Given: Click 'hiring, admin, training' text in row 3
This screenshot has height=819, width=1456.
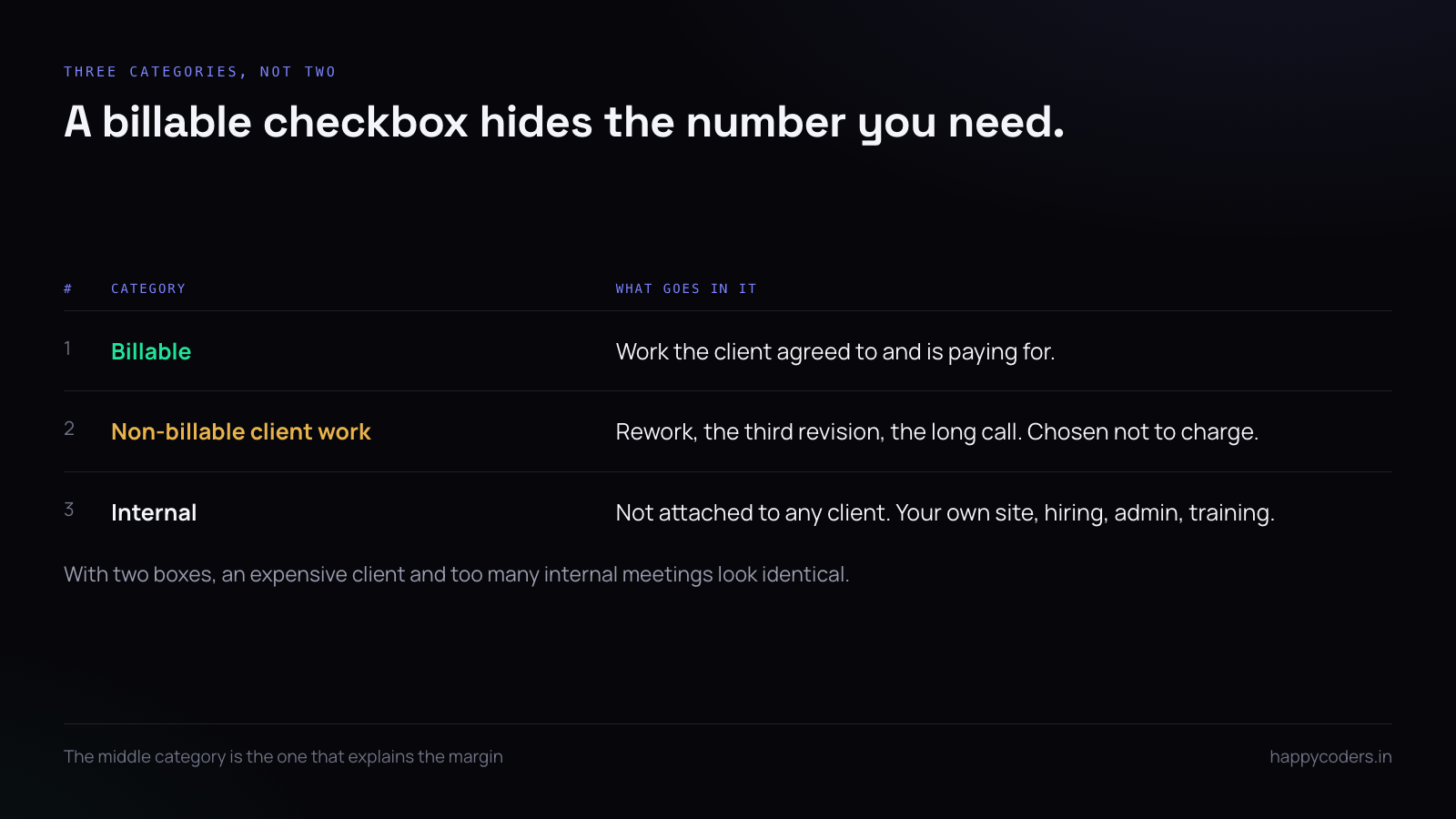Looking at the screenshot, I should click(x=1159, y=513).
